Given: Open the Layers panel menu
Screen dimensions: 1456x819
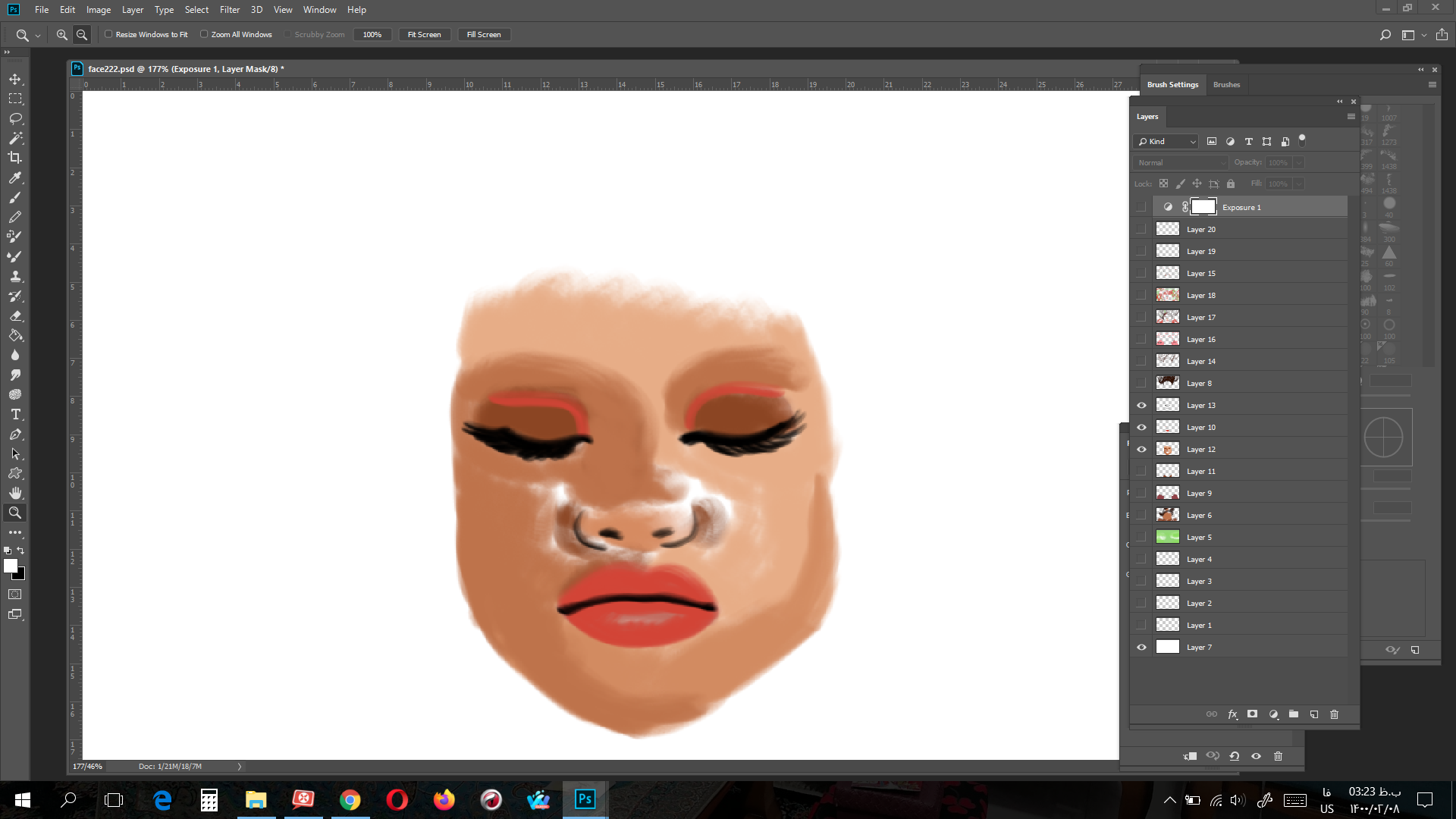Looking at the screenshot, I should (1351, 117).
